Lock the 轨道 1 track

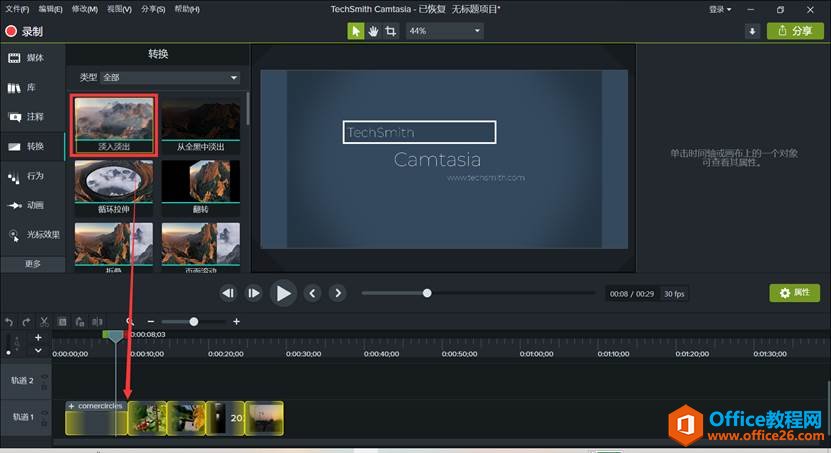click(x=44, y=423)
